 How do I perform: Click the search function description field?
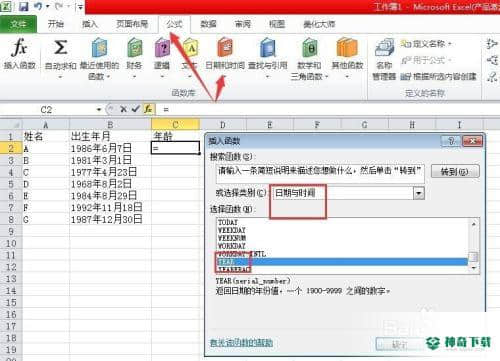(x=320, y=173)
